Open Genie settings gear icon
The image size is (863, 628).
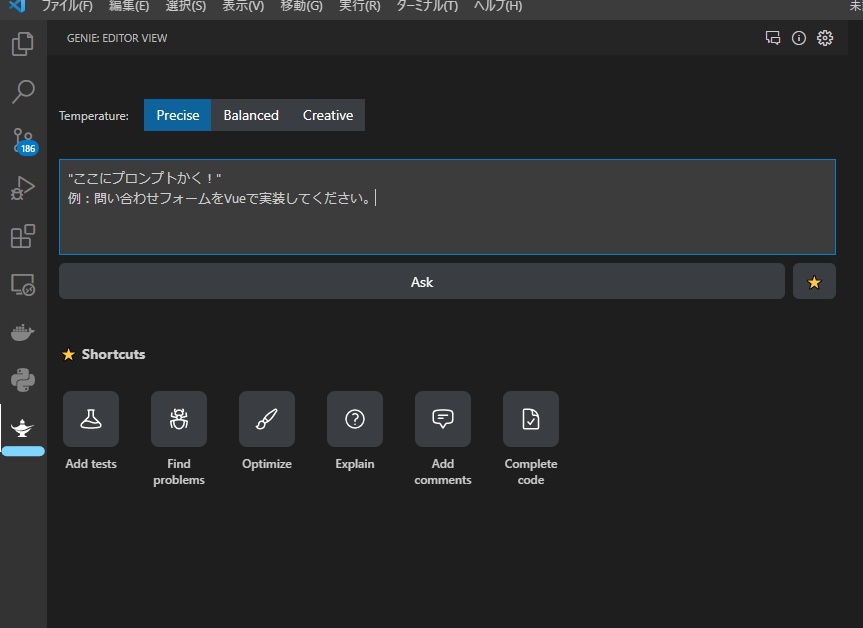[825, 38]
